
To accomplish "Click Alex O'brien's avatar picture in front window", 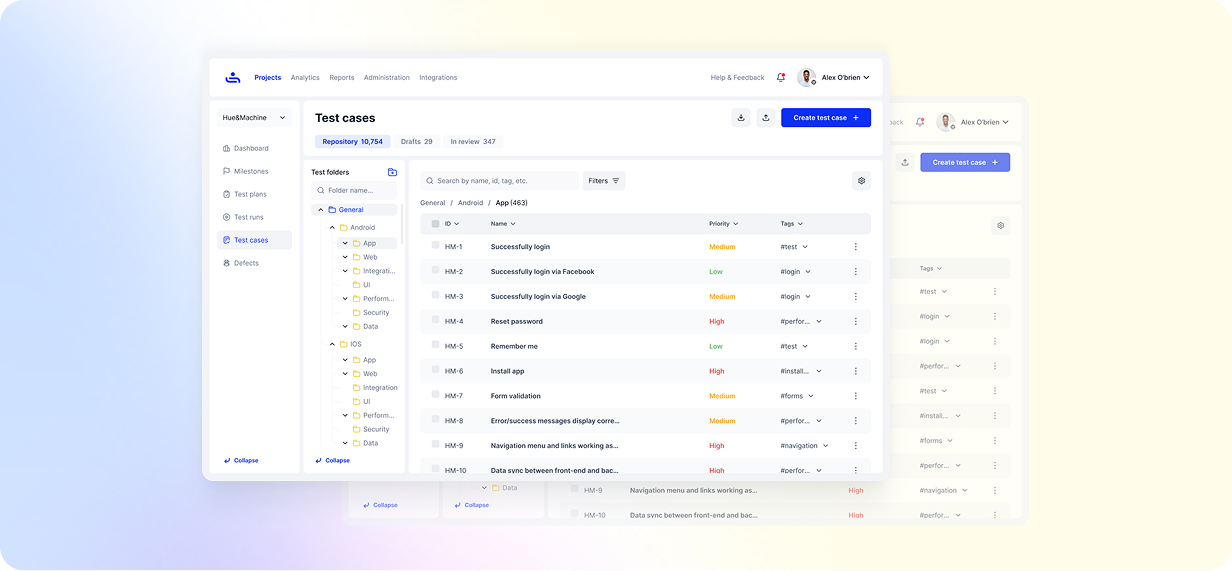I will tap(806, 77).
